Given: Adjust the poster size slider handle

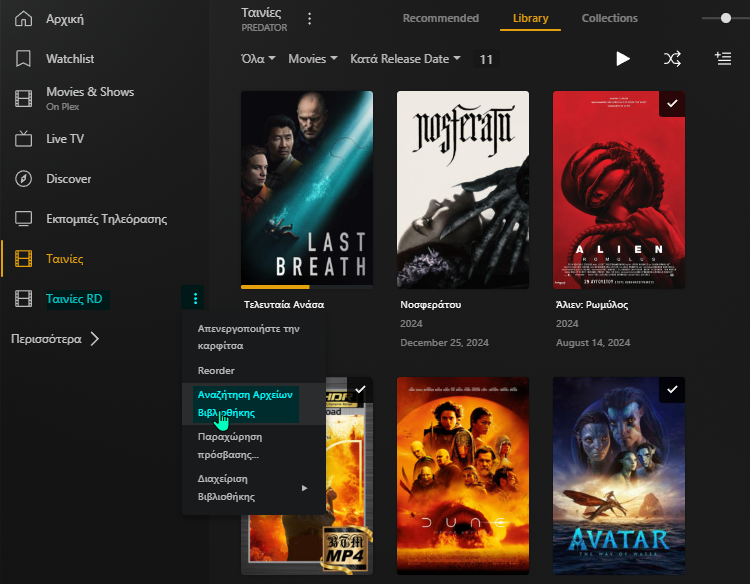Looking at the screenshot, I should (x=726, y=18).
